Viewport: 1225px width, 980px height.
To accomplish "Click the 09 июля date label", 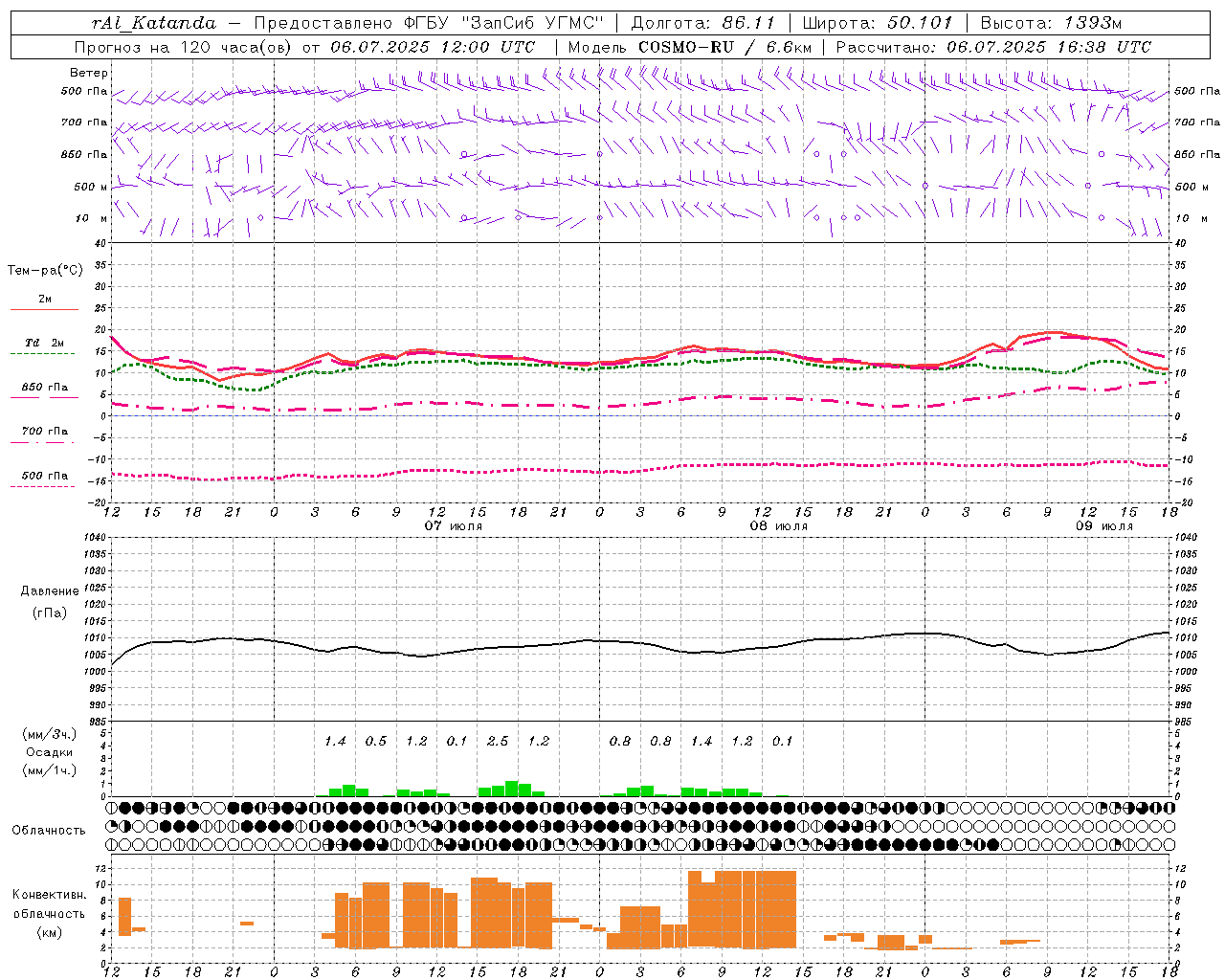I will 1103,526.
